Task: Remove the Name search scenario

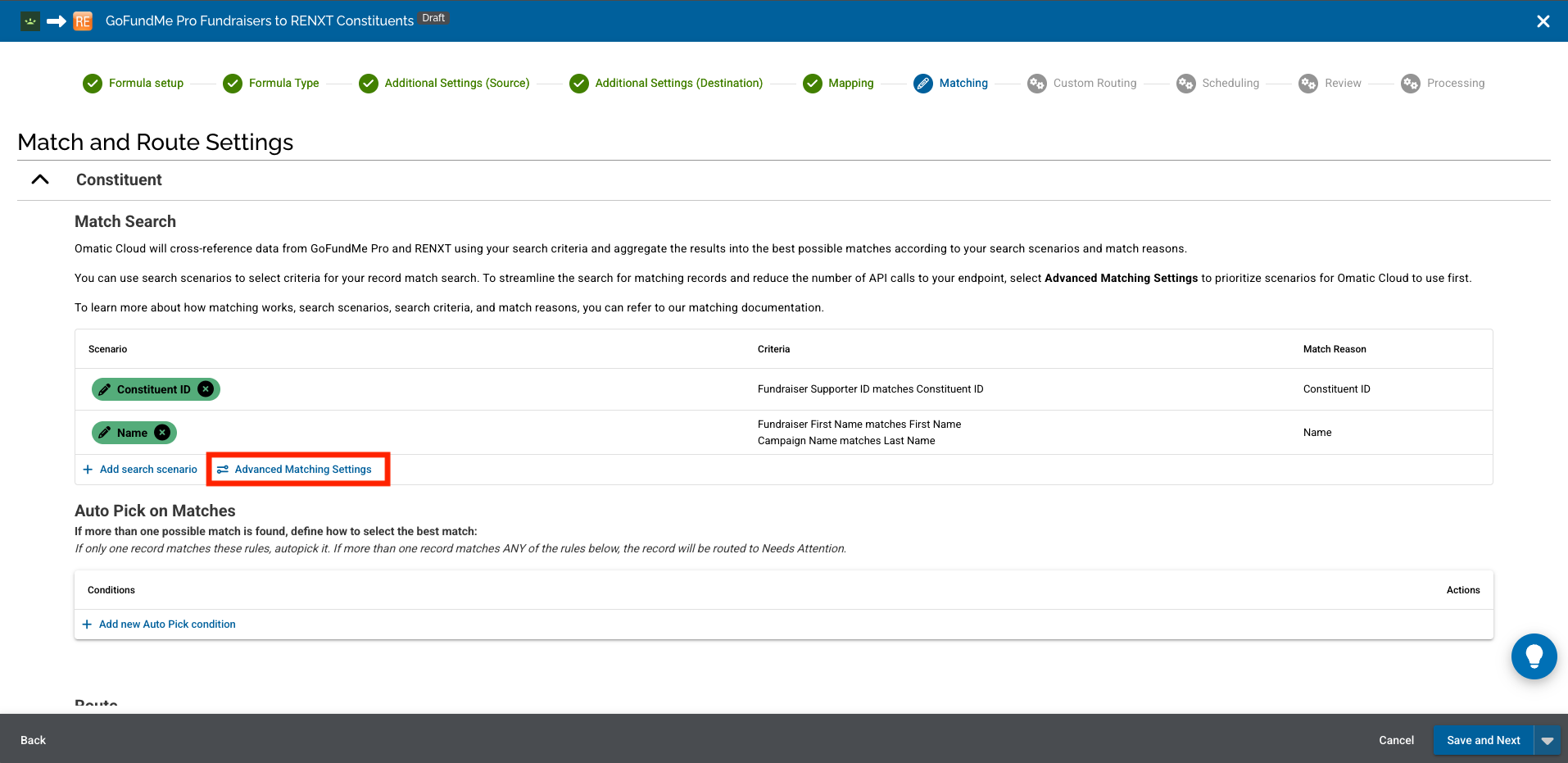Action: [x=163, y=433]
